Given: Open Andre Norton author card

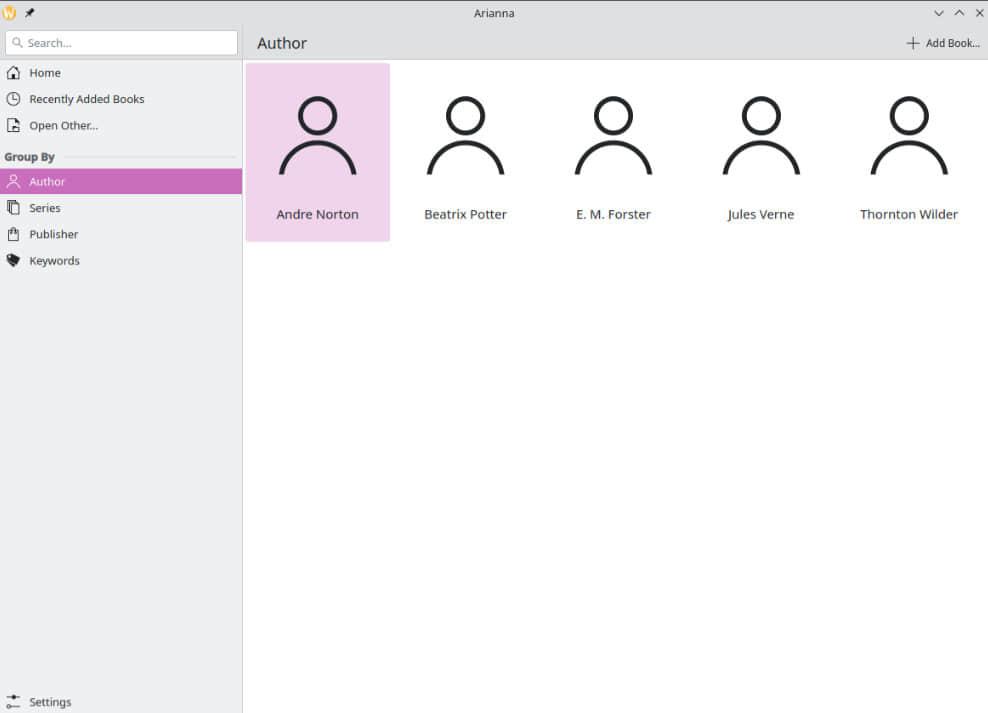Looking at the screenshot, I should pos(317,152).
